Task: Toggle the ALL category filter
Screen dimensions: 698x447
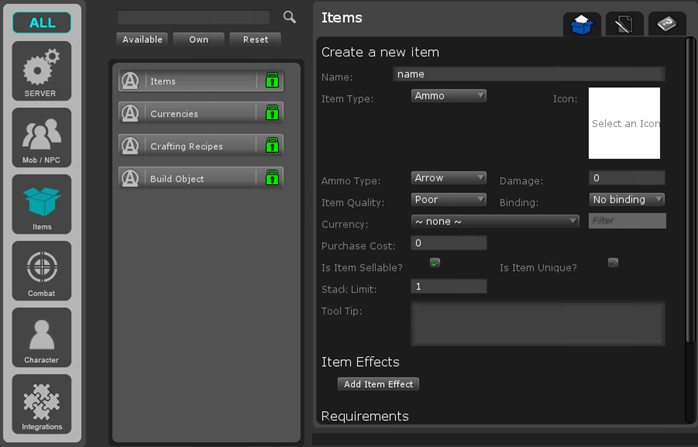Action: [42, 22]
